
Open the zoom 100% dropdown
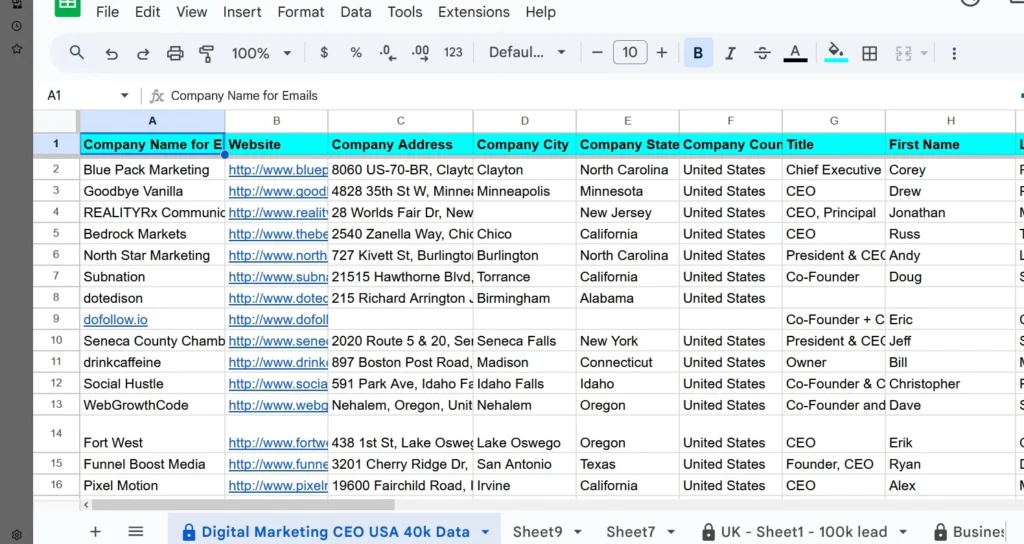click(x=261, y=54)
